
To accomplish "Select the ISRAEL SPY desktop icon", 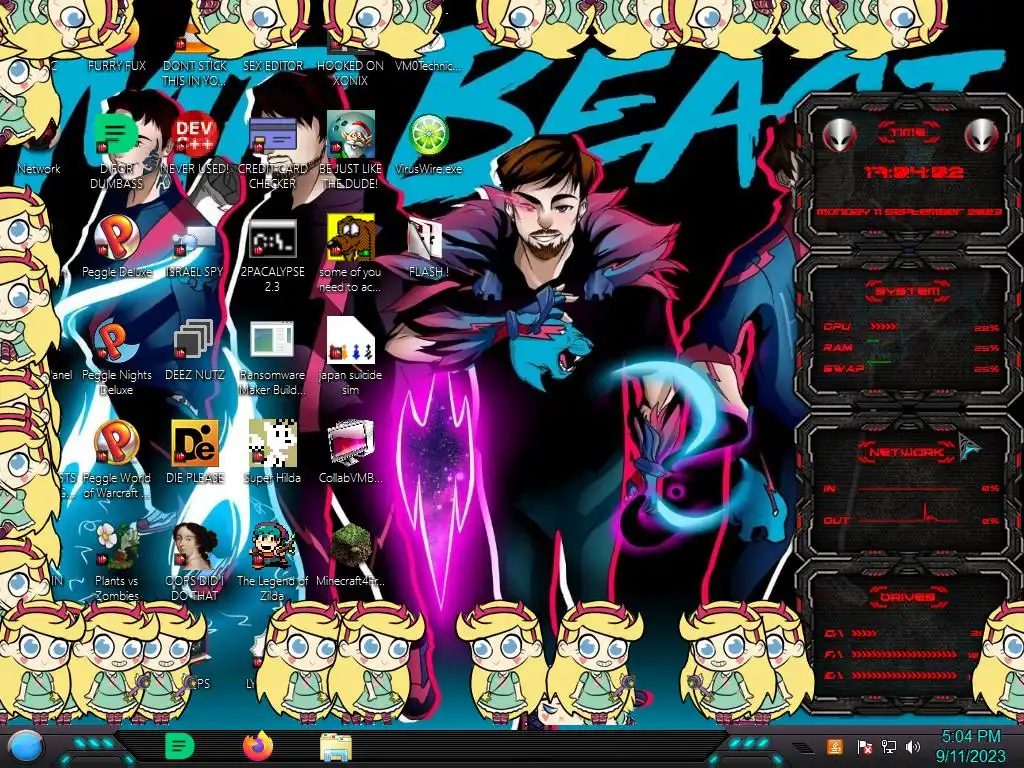I will [x=195, y=243].
